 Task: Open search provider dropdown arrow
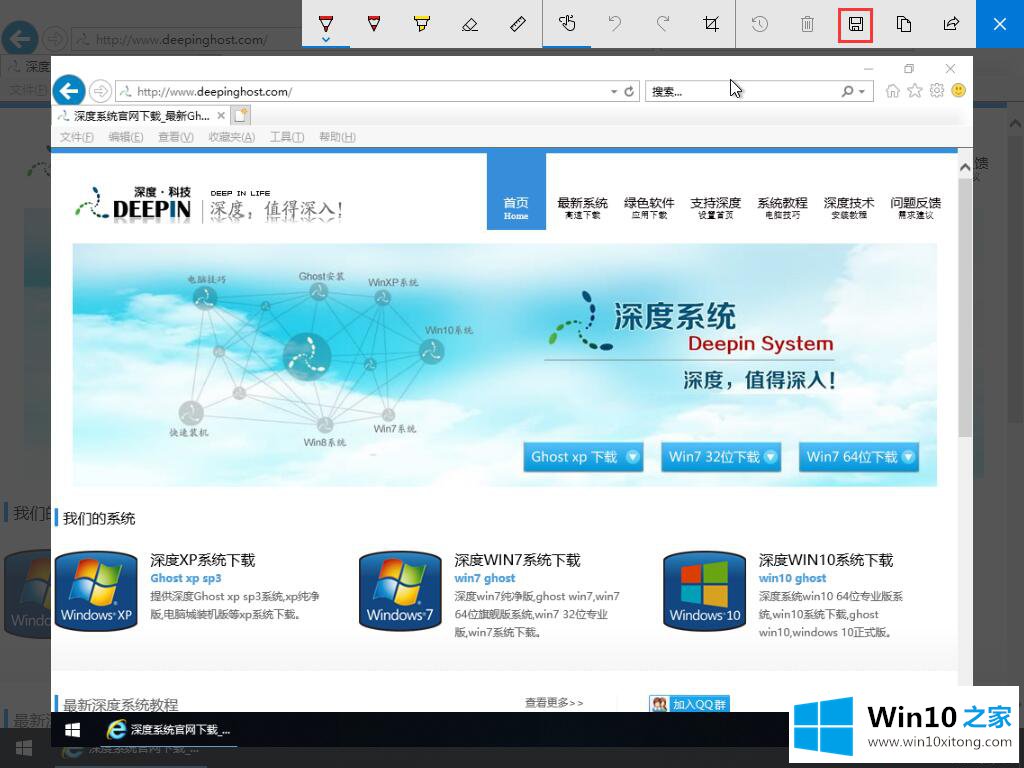coord(862,91)
